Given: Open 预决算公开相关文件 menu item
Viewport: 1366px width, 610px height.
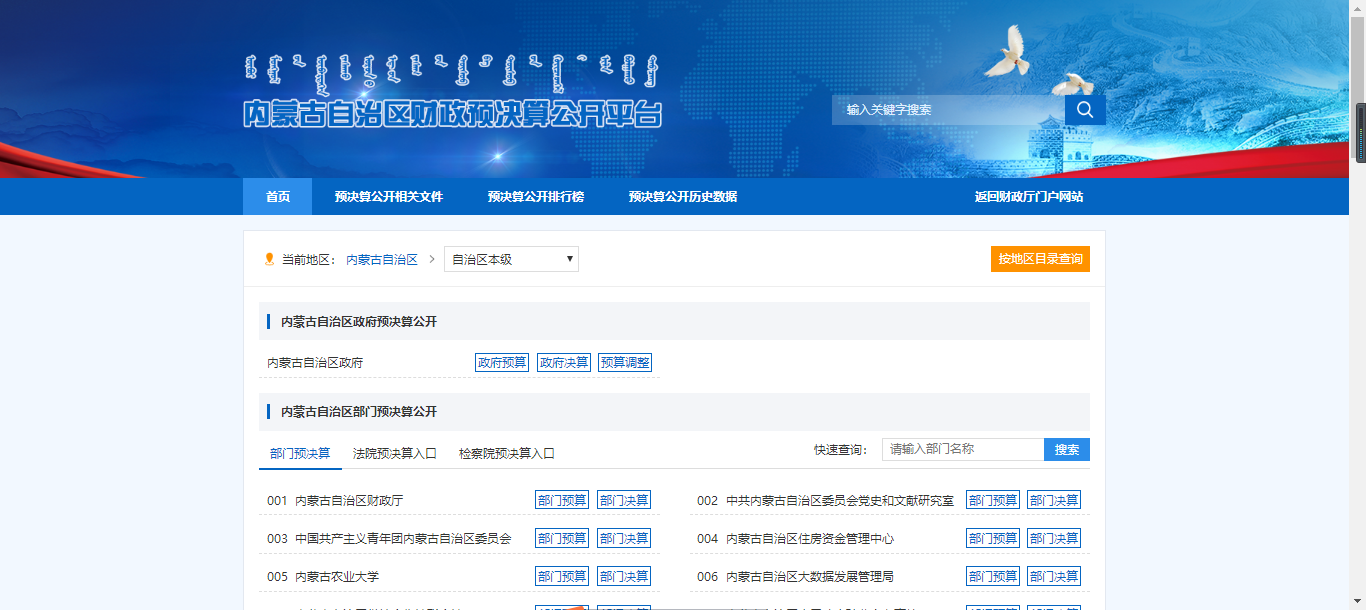Looking at the screenshot, I should click(388, 197).
